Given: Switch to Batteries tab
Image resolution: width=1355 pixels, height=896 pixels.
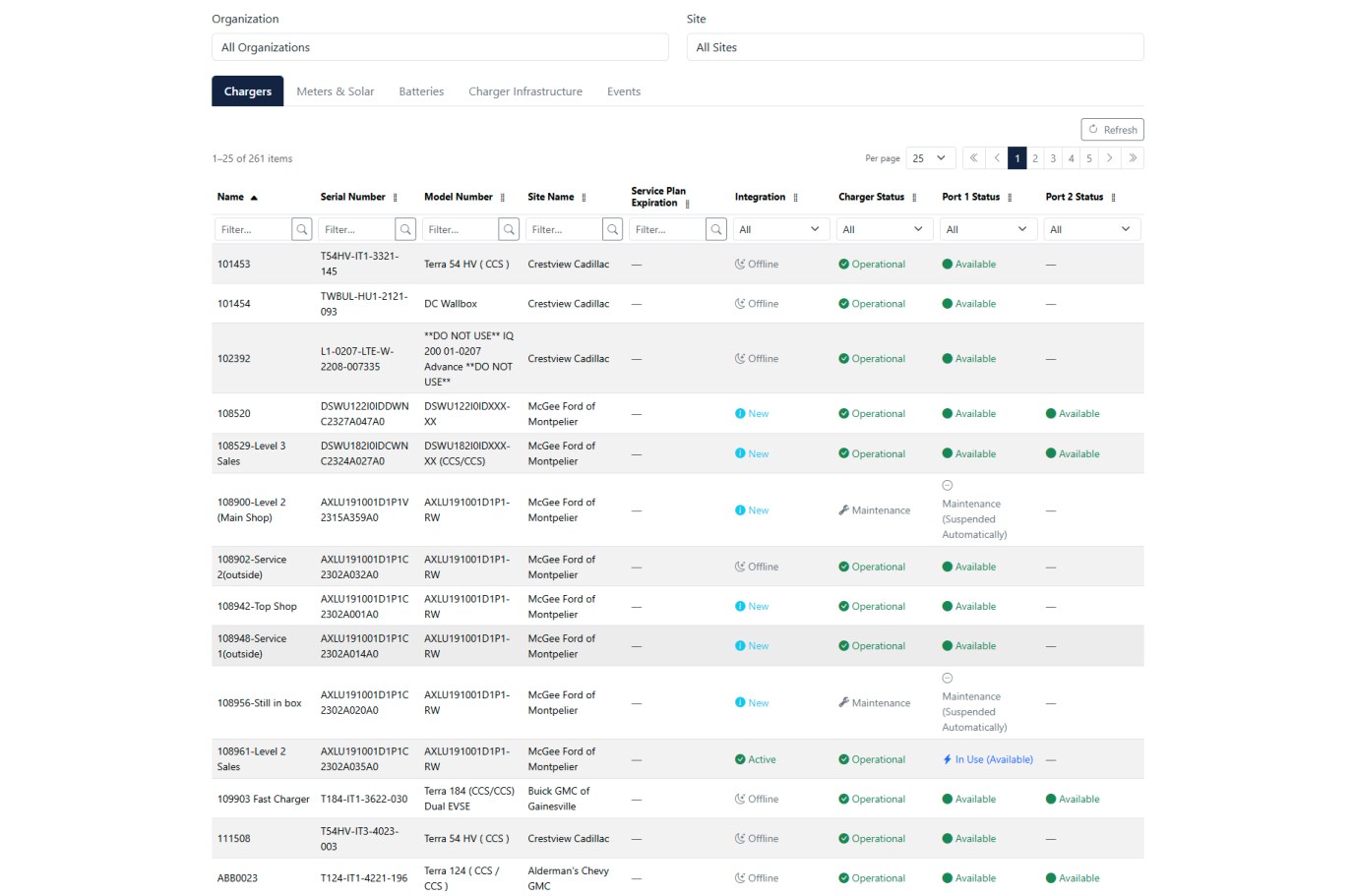Looking at the screenshot, I should click(x=421, y=91).
